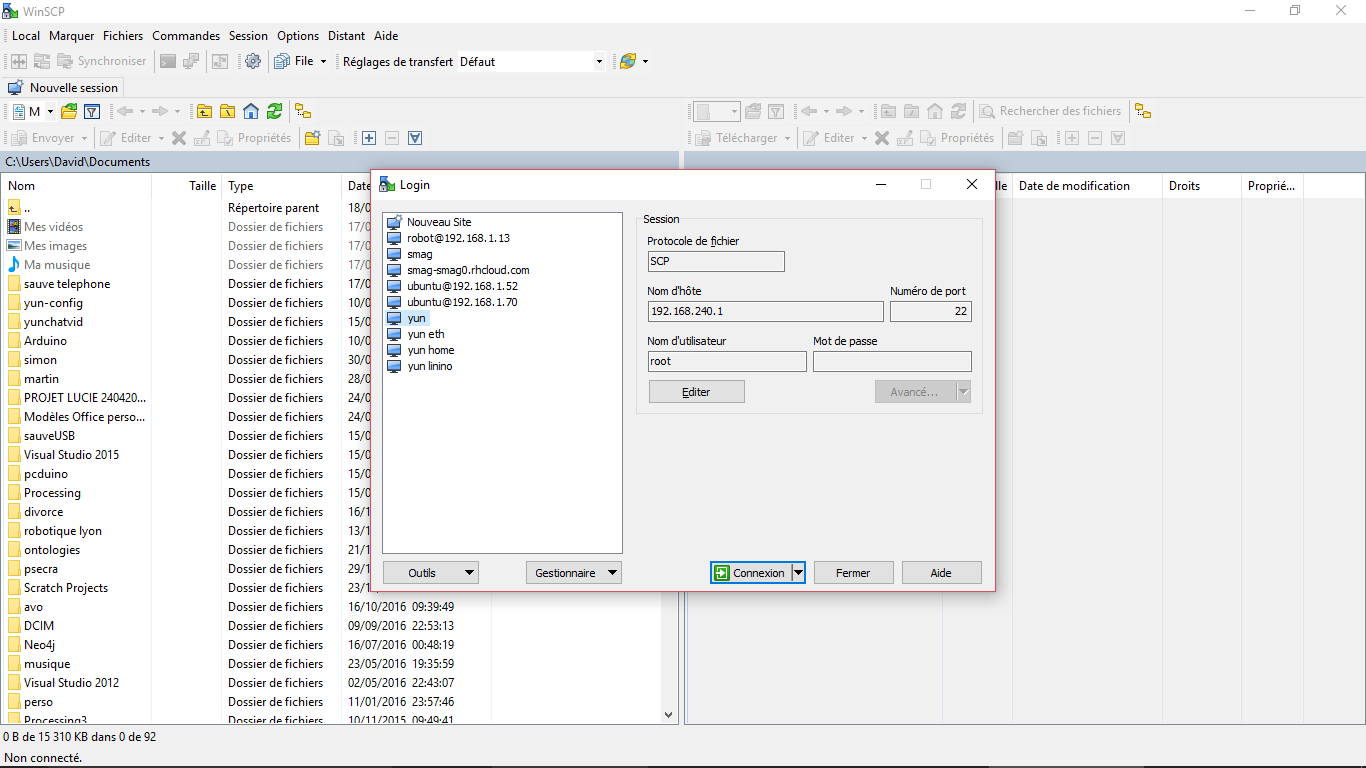Expand the arrow next to Connexion
This screenshot has width=1366, height=768.
coord(798,573)
